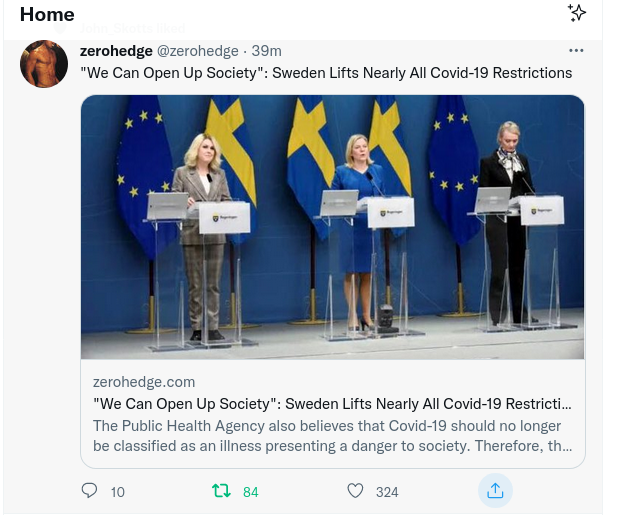Open the link card's bold article headline
Image resolution: width=618 pixels, height=515 pixels.
tap(332, 404)
